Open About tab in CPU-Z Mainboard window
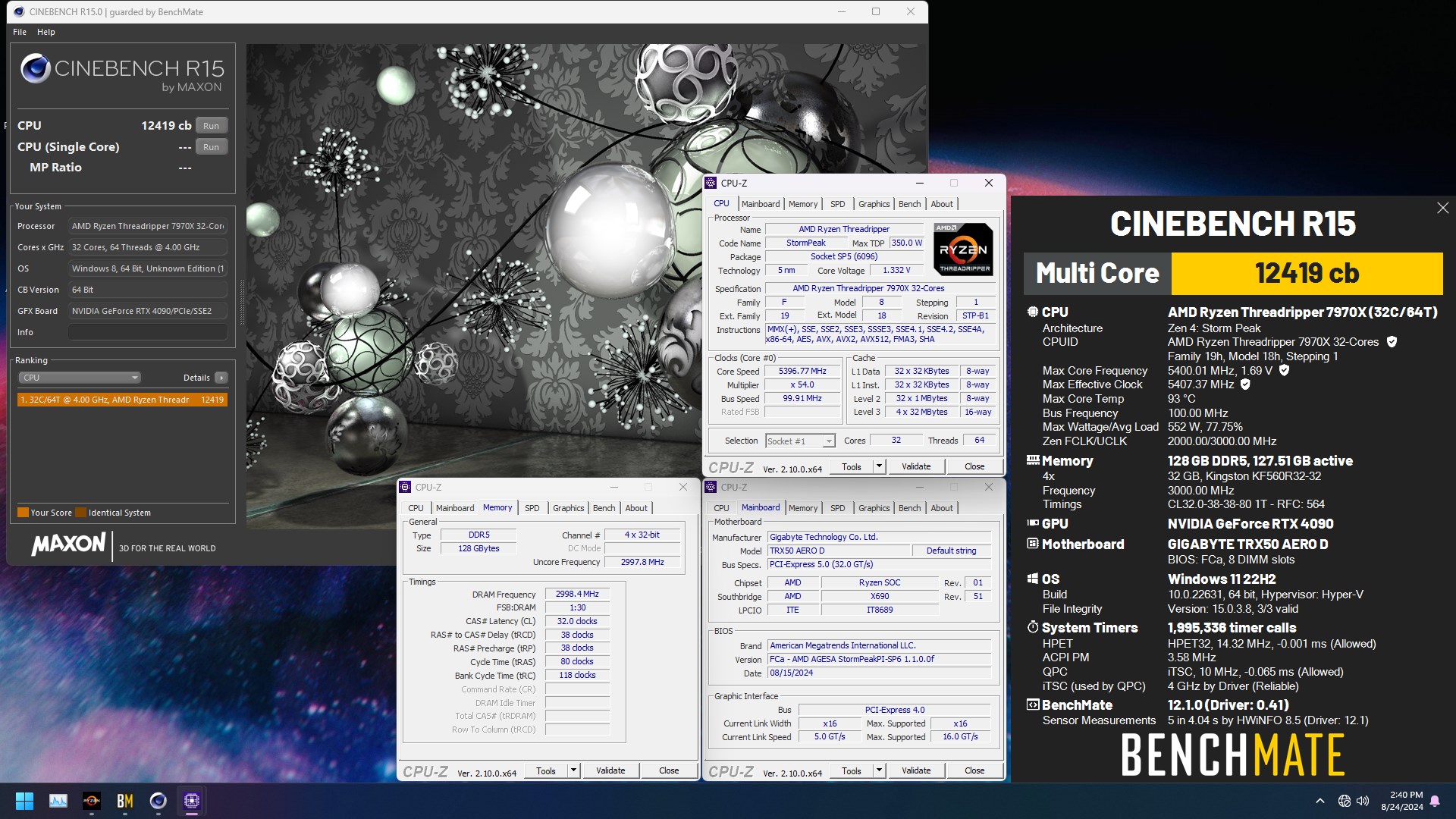 pos(942,508)
